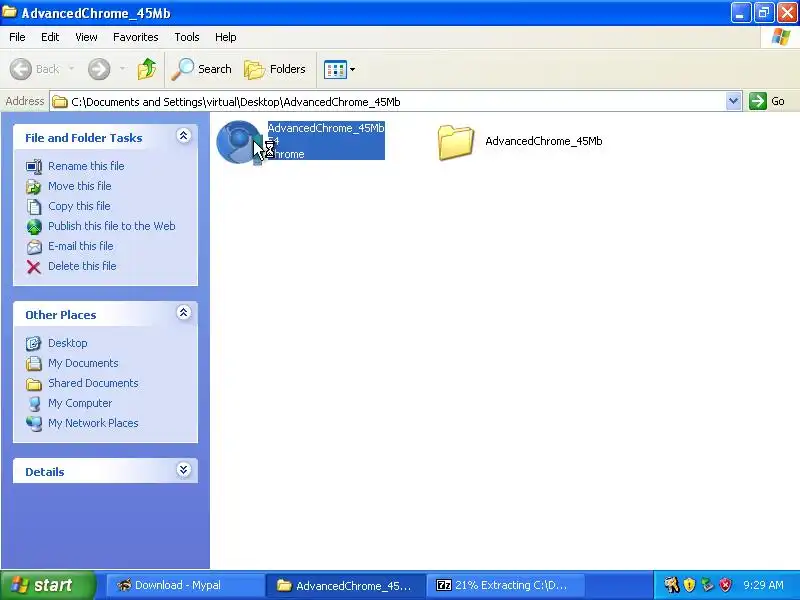Open the View menu
Screen dimensions: 800x600
(86, 37)
